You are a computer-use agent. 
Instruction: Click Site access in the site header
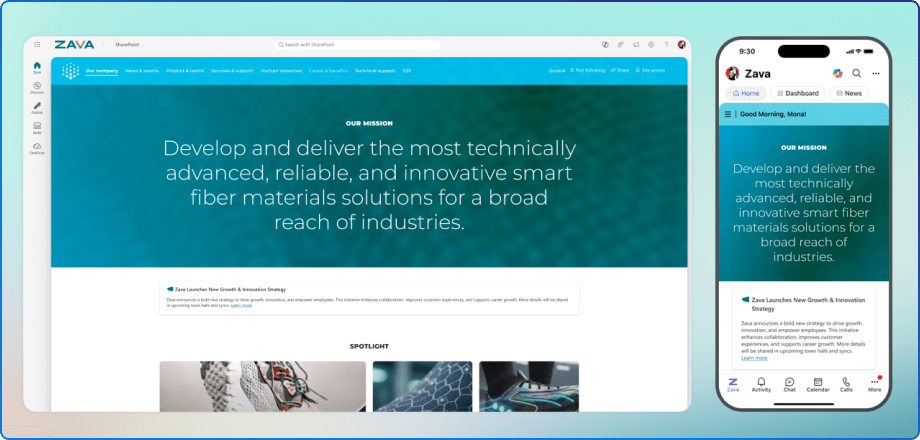click(650, 70)
